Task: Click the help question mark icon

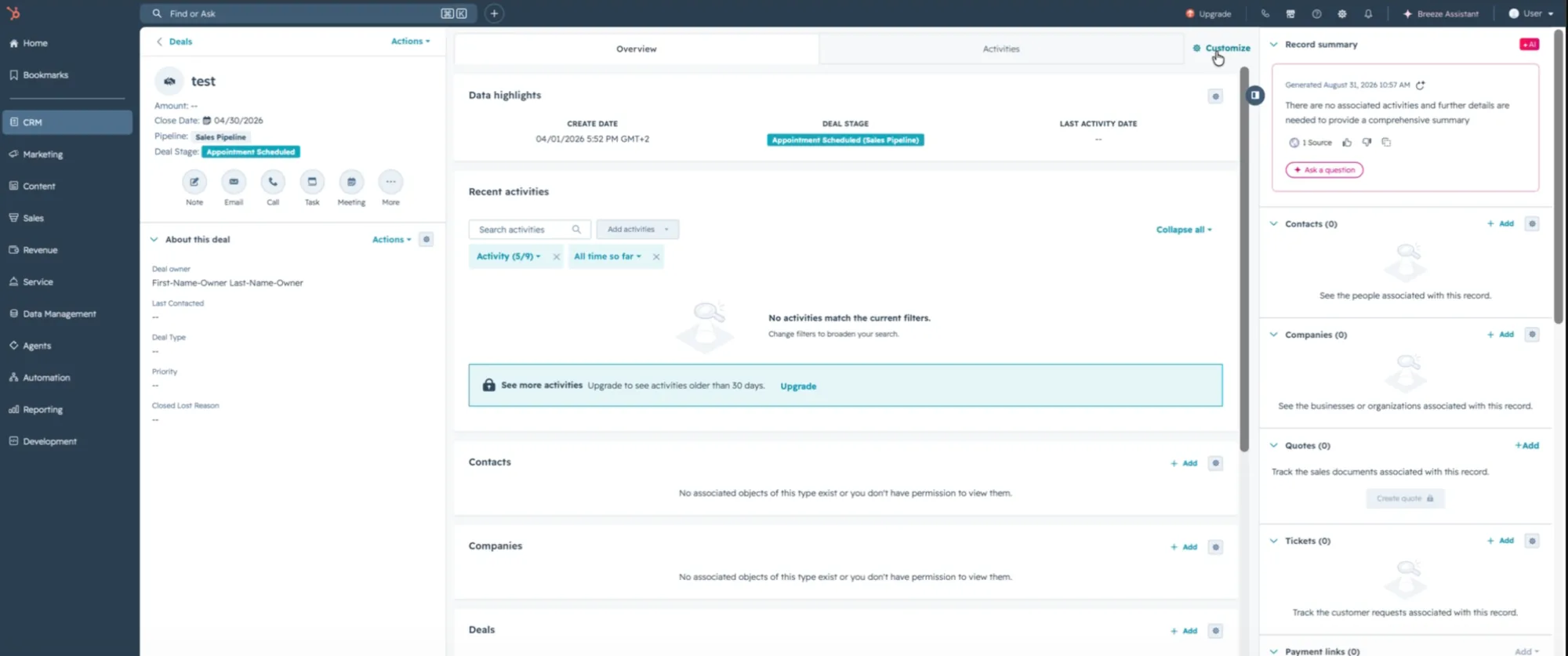Action: tap(1316, 13)
